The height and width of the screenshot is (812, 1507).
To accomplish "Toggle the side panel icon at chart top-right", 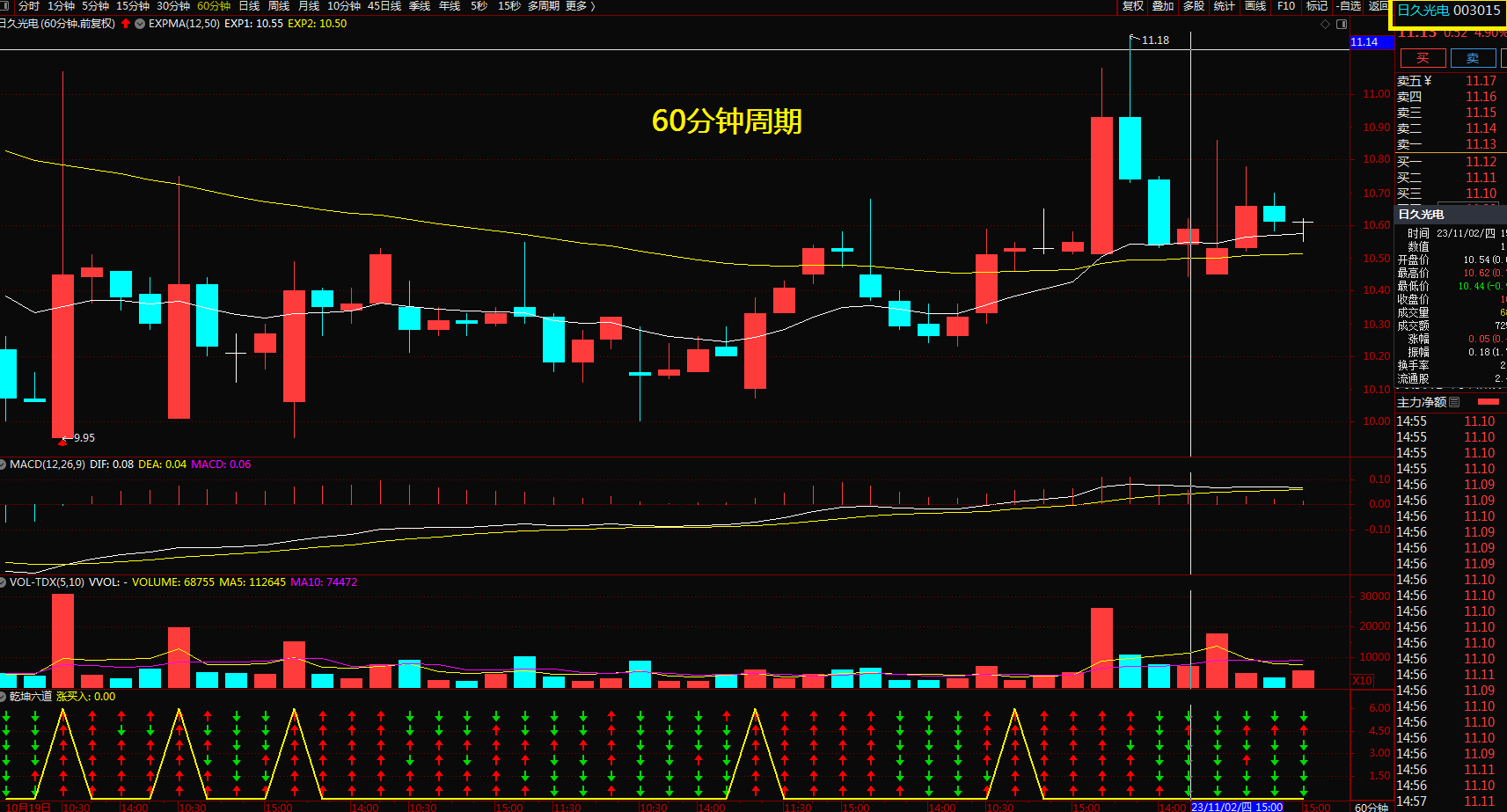I will coord(1341,24).
